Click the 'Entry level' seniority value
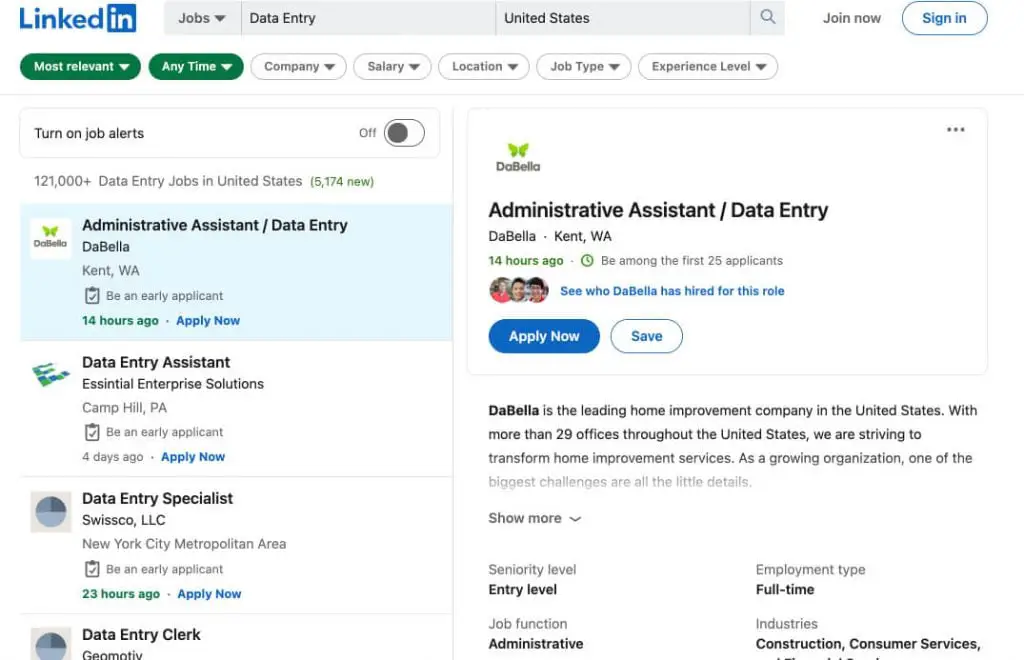 tap(522, 589)
